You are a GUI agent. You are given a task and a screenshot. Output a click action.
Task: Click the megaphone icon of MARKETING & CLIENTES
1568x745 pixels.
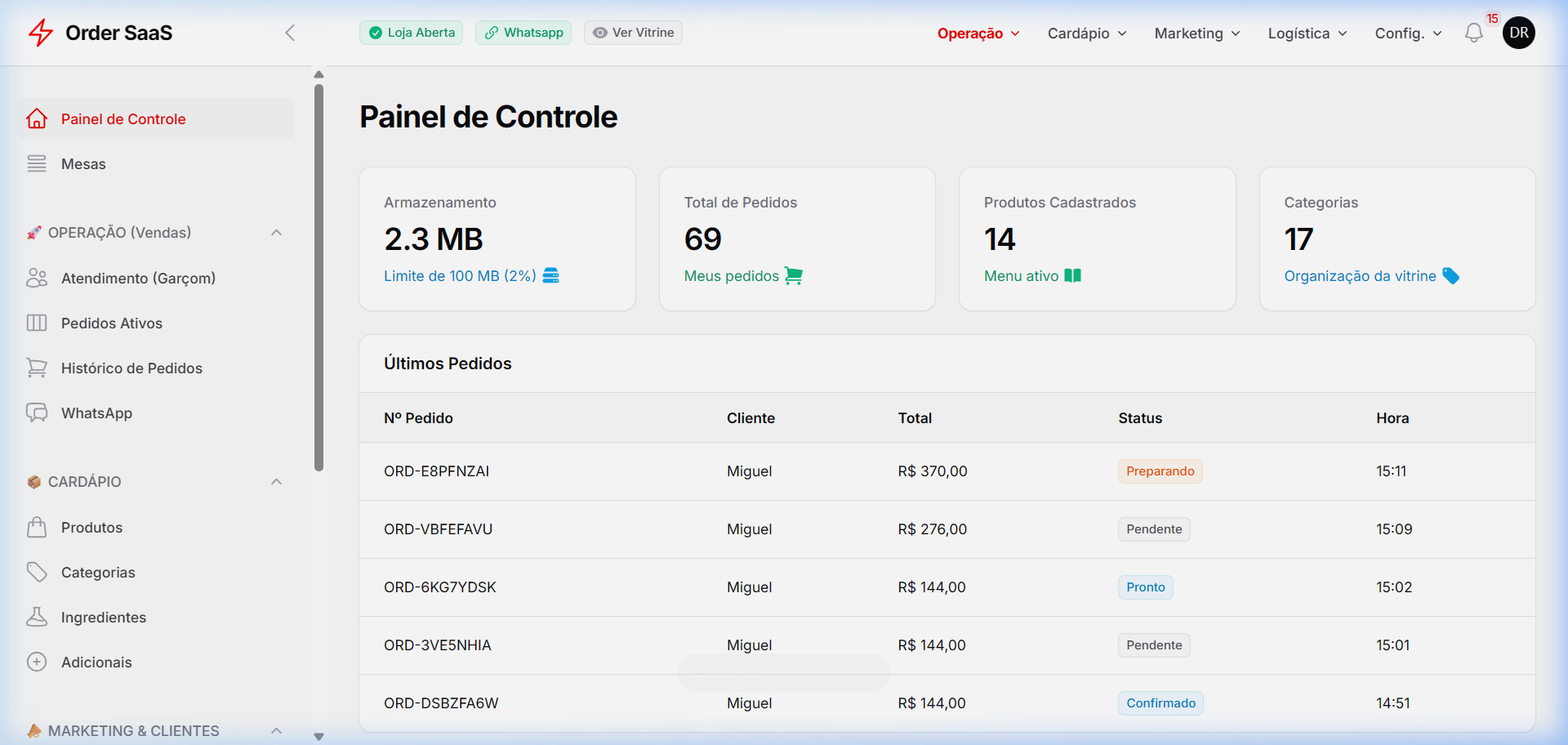[x=34, y=731]
